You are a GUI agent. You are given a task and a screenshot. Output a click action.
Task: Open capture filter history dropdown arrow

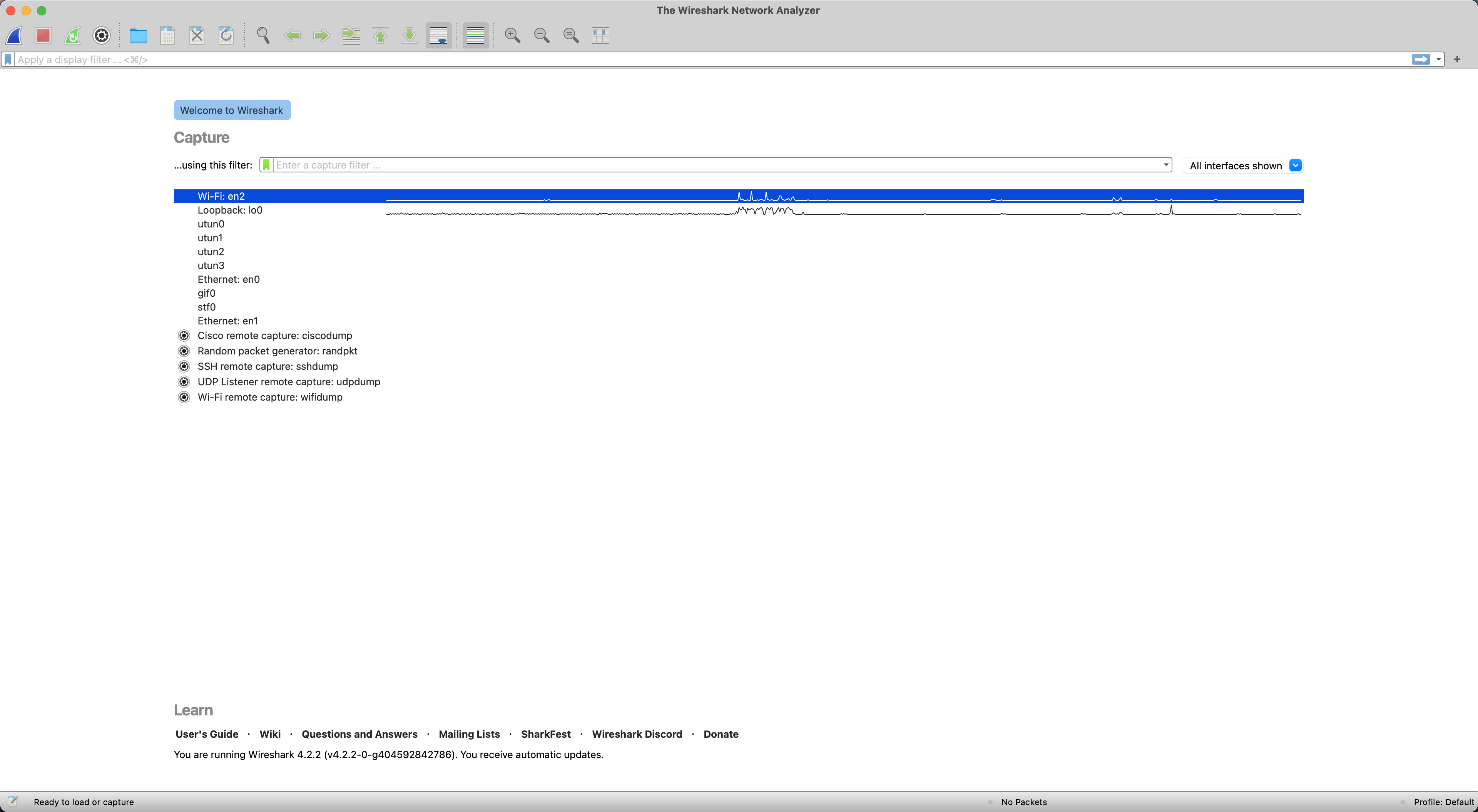click(1166, 165)
